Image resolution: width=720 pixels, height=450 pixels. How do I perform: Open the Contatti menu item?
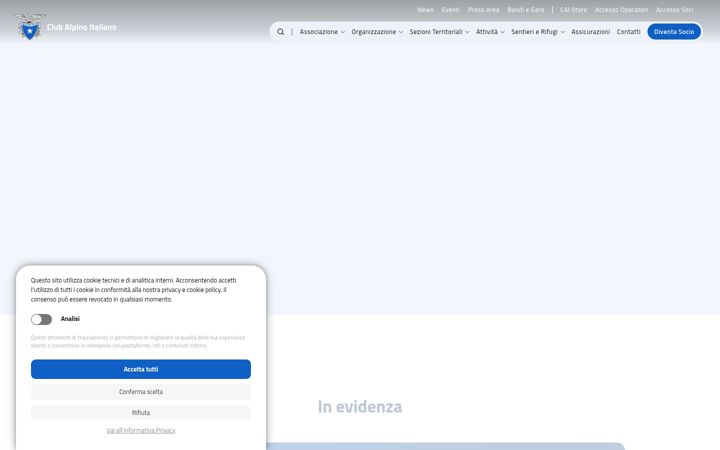[x=628, y=32]
